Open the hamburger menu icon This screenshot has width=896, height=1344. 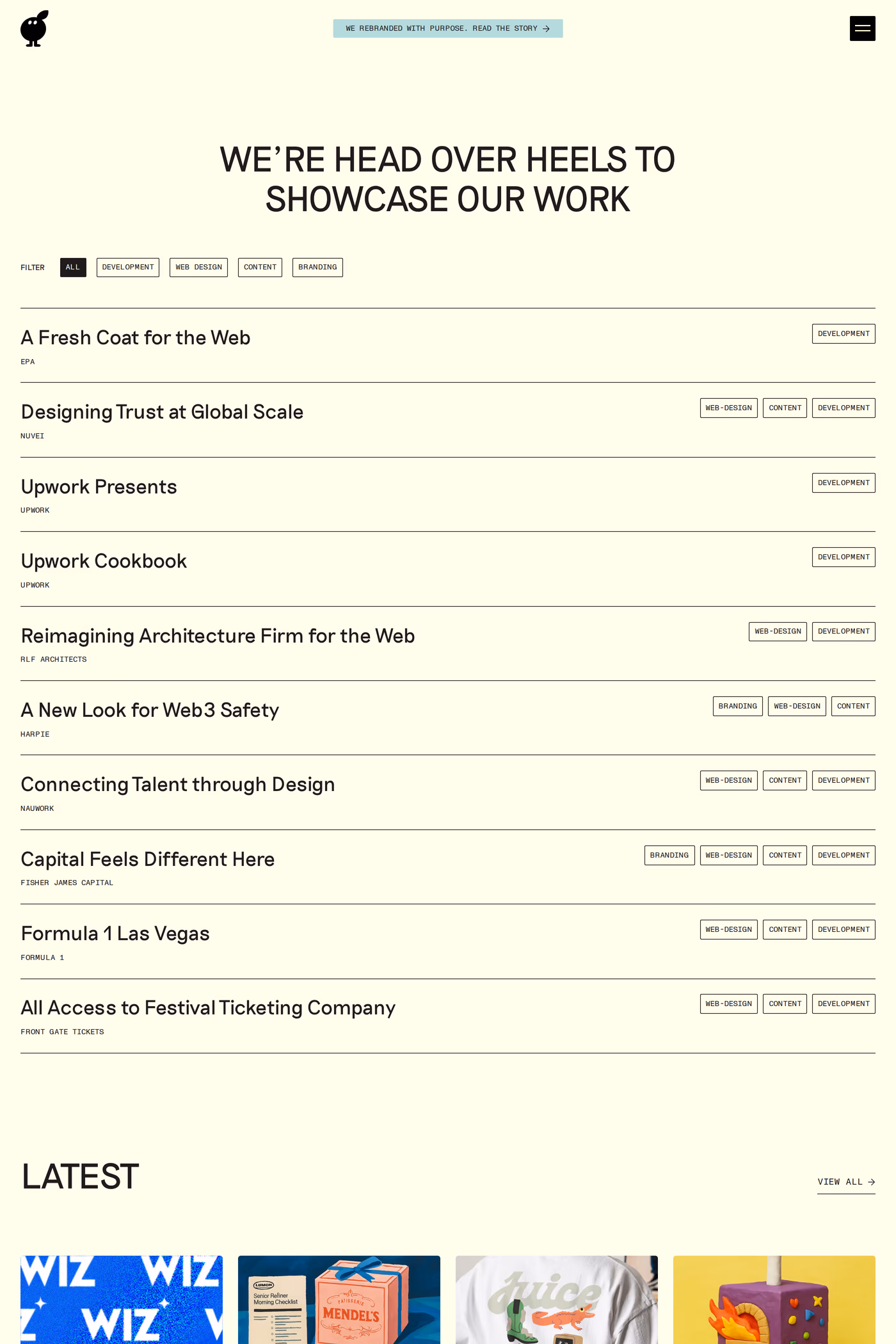click(862, 28)
